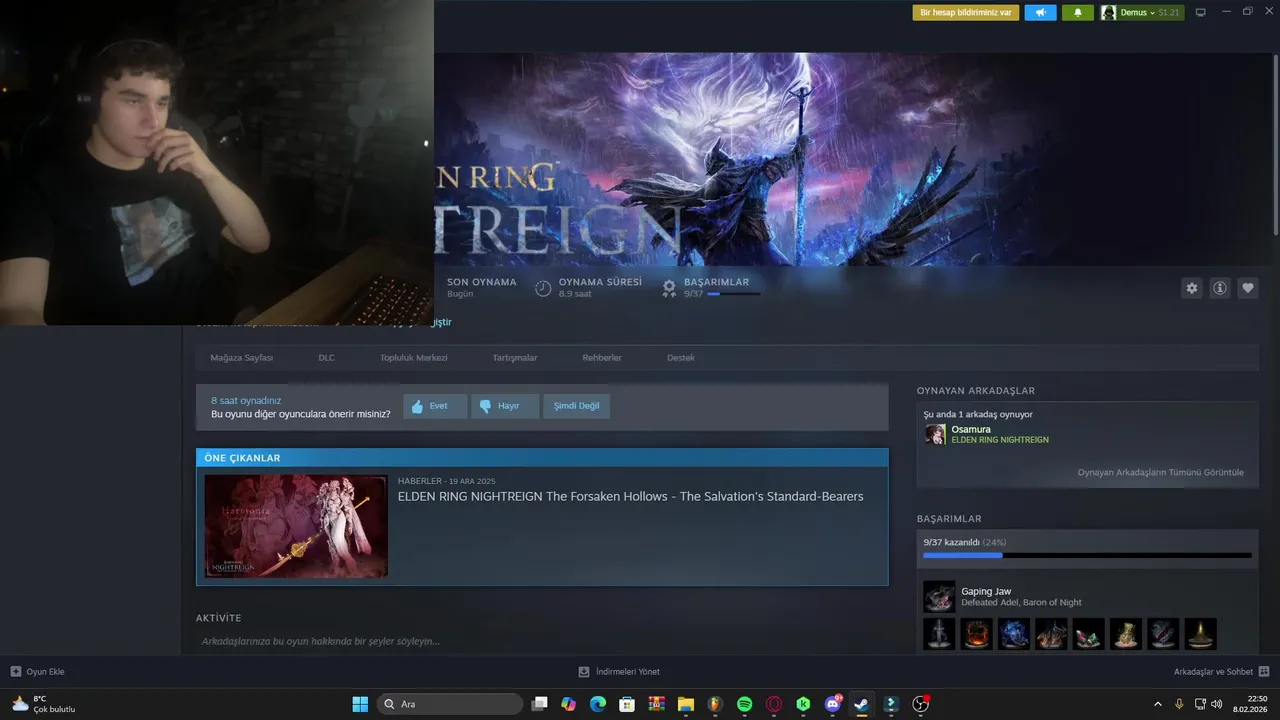The image size is (1280, 720).
Task: Click the play time clock icon
Action: click(x=543, y=288)
